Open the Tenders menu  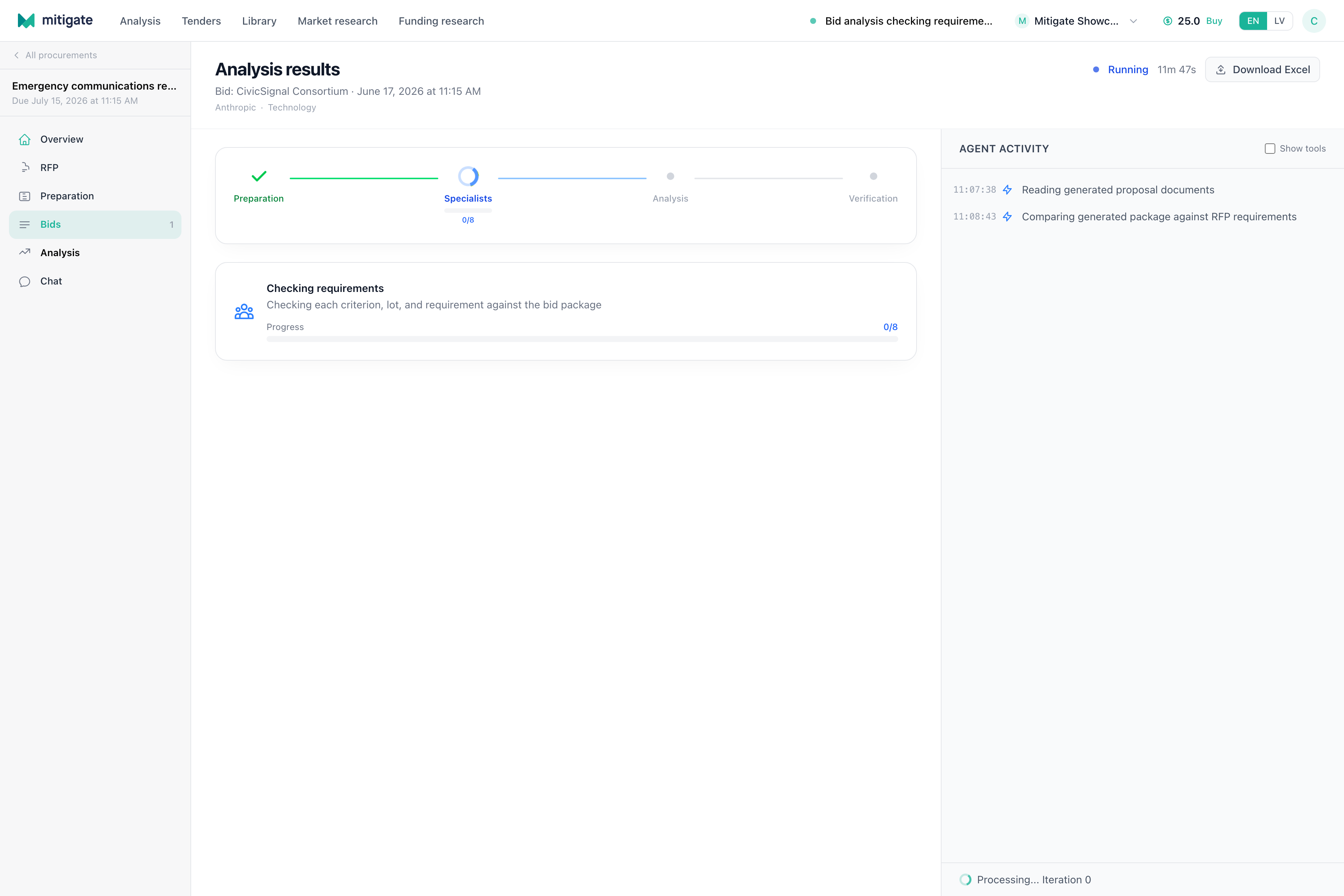(x=201, y=21)
